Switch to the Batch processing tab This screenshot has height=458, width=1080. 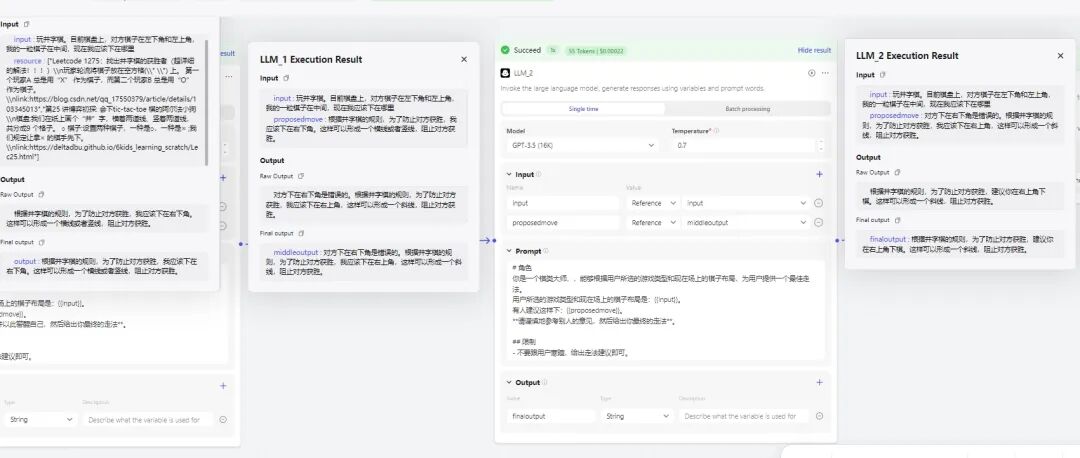pyautogui.click(x=747, y=108)
